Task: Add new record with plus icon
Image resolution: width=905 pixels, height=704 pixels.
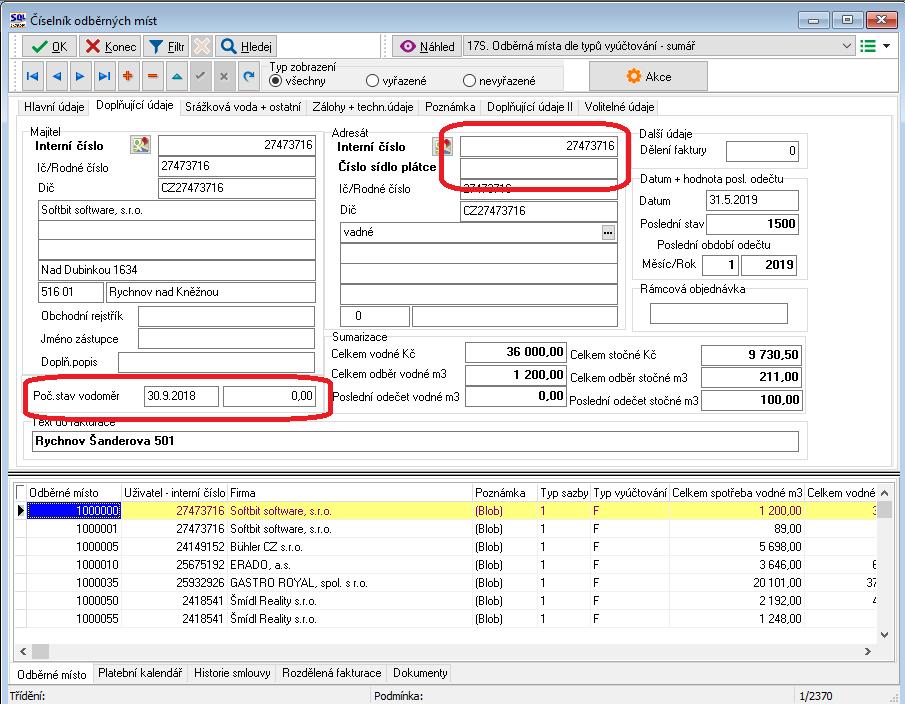Action: click(128, 76)
